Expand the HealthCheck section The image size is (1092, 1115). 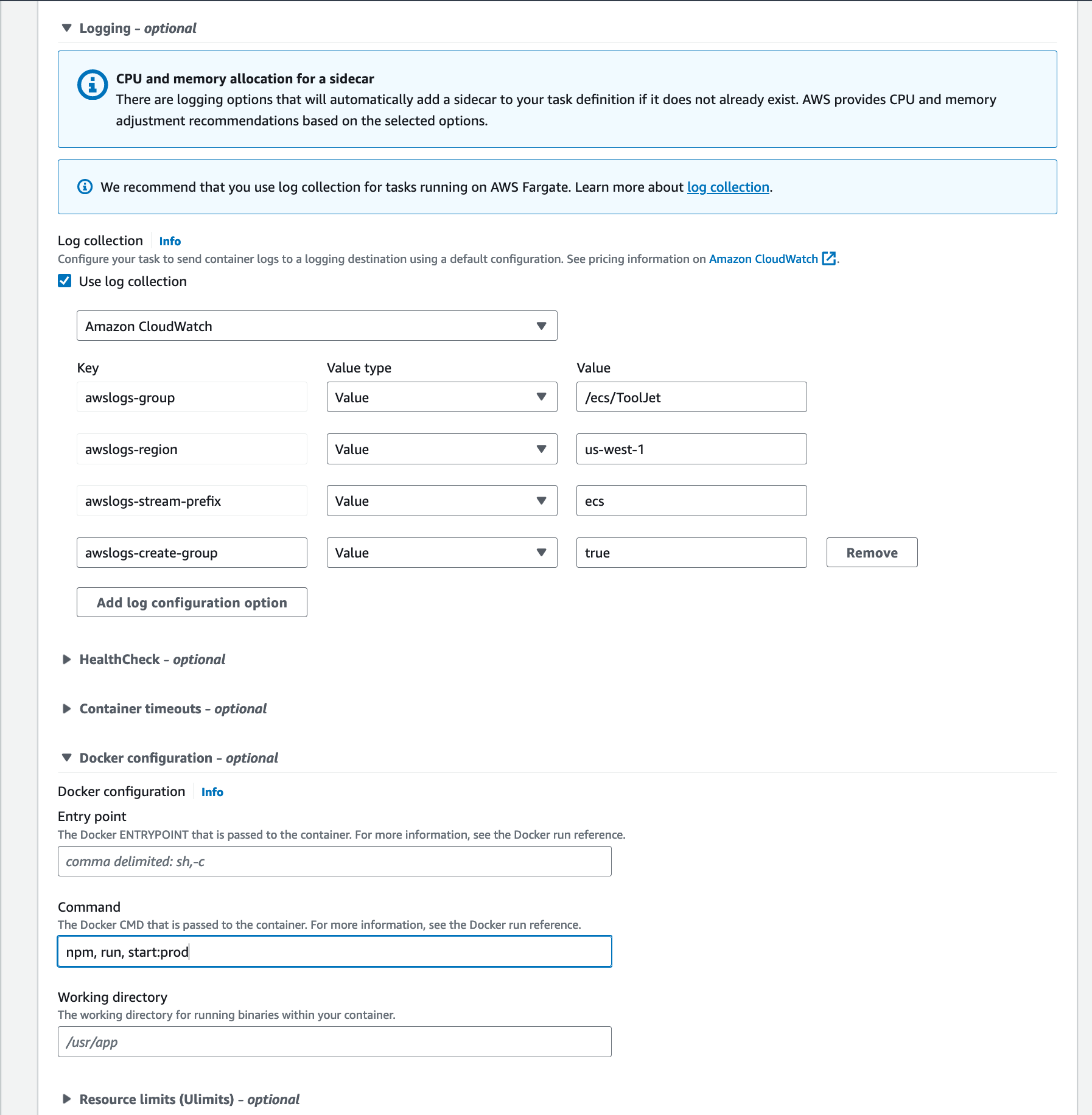[x=67, y=660]
